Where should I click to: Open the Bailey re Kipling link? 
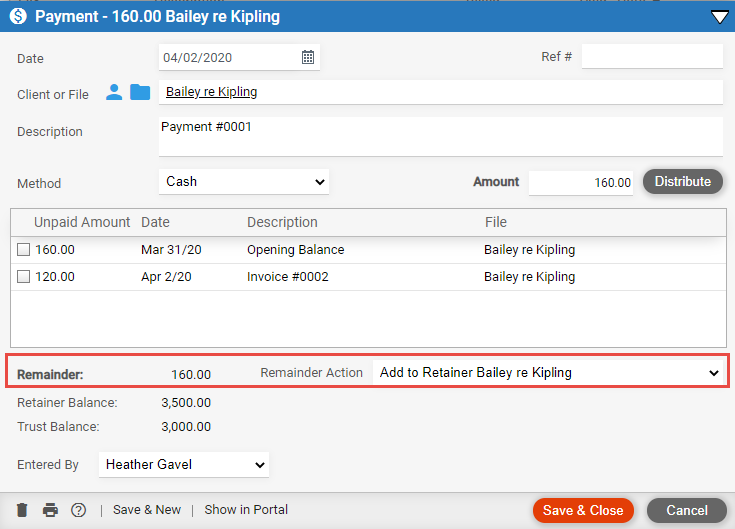click(x=211, y=92)
